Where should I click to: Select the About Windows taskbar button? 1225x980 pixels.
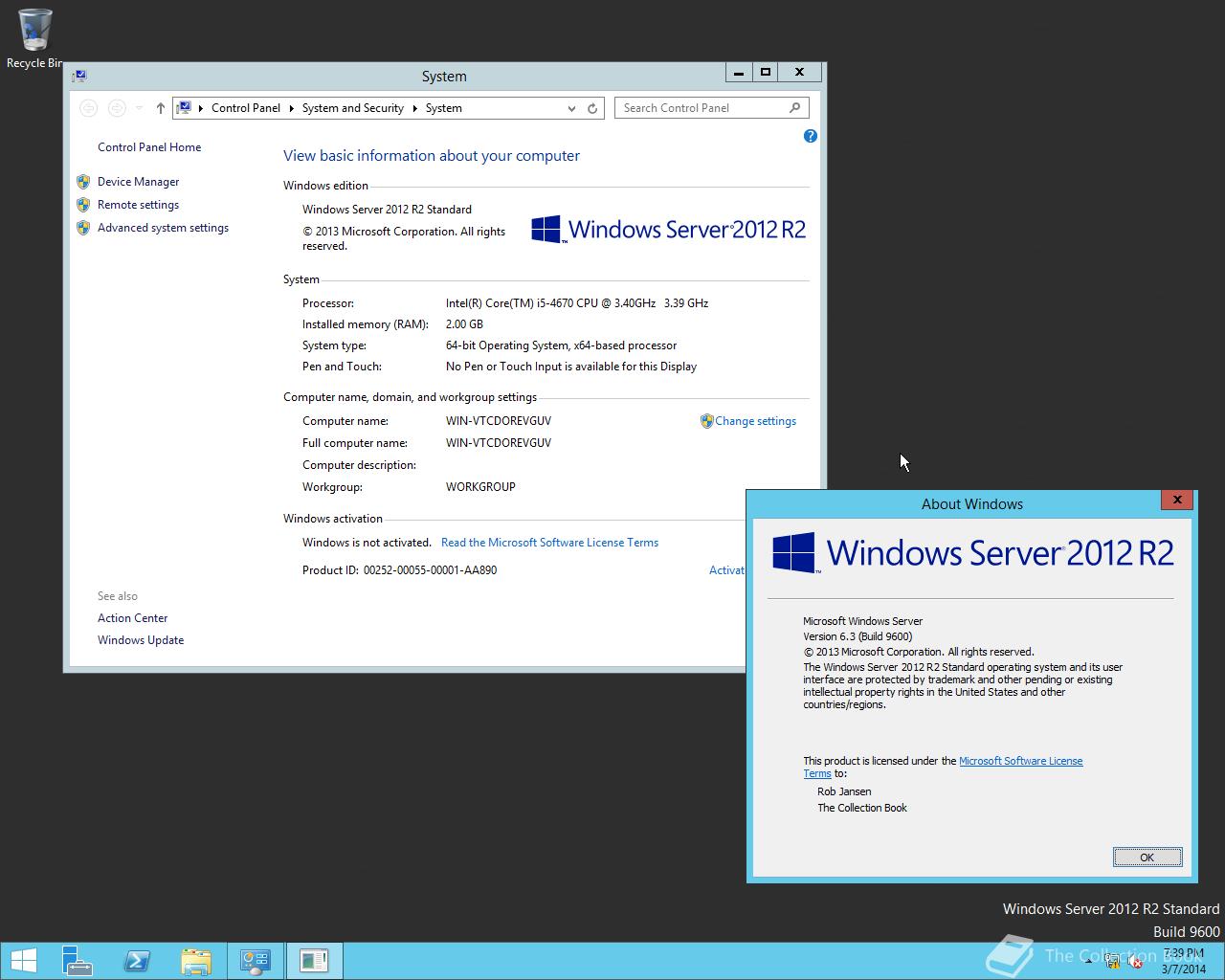point(314,961)
